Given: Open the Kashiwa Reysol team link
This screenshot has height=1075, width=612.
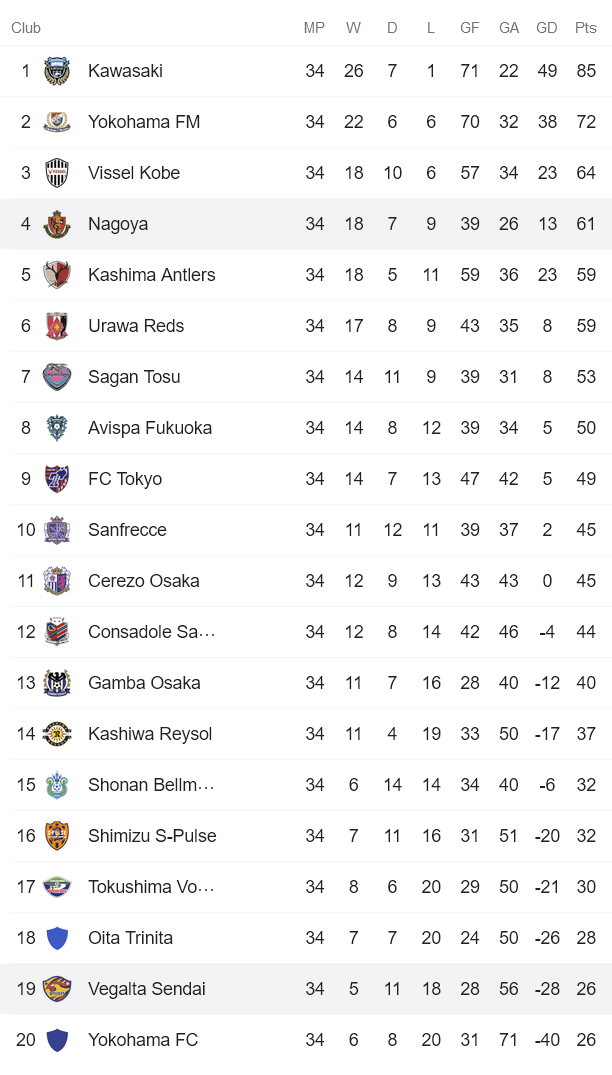Looking at the screenshot, I should point(150,734).
